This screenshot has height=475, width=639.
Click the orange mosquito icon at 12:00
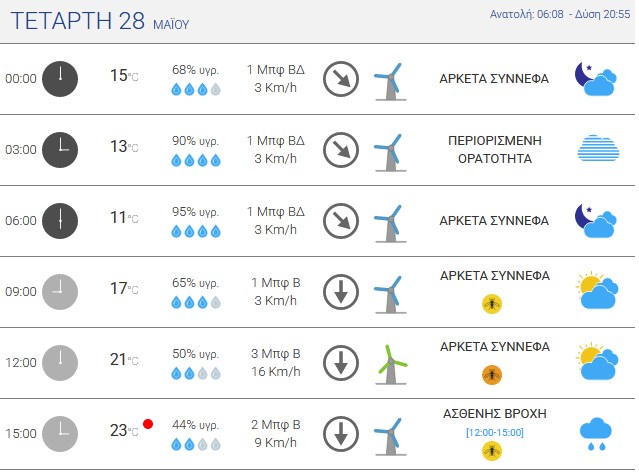click(x=492, y=375)
